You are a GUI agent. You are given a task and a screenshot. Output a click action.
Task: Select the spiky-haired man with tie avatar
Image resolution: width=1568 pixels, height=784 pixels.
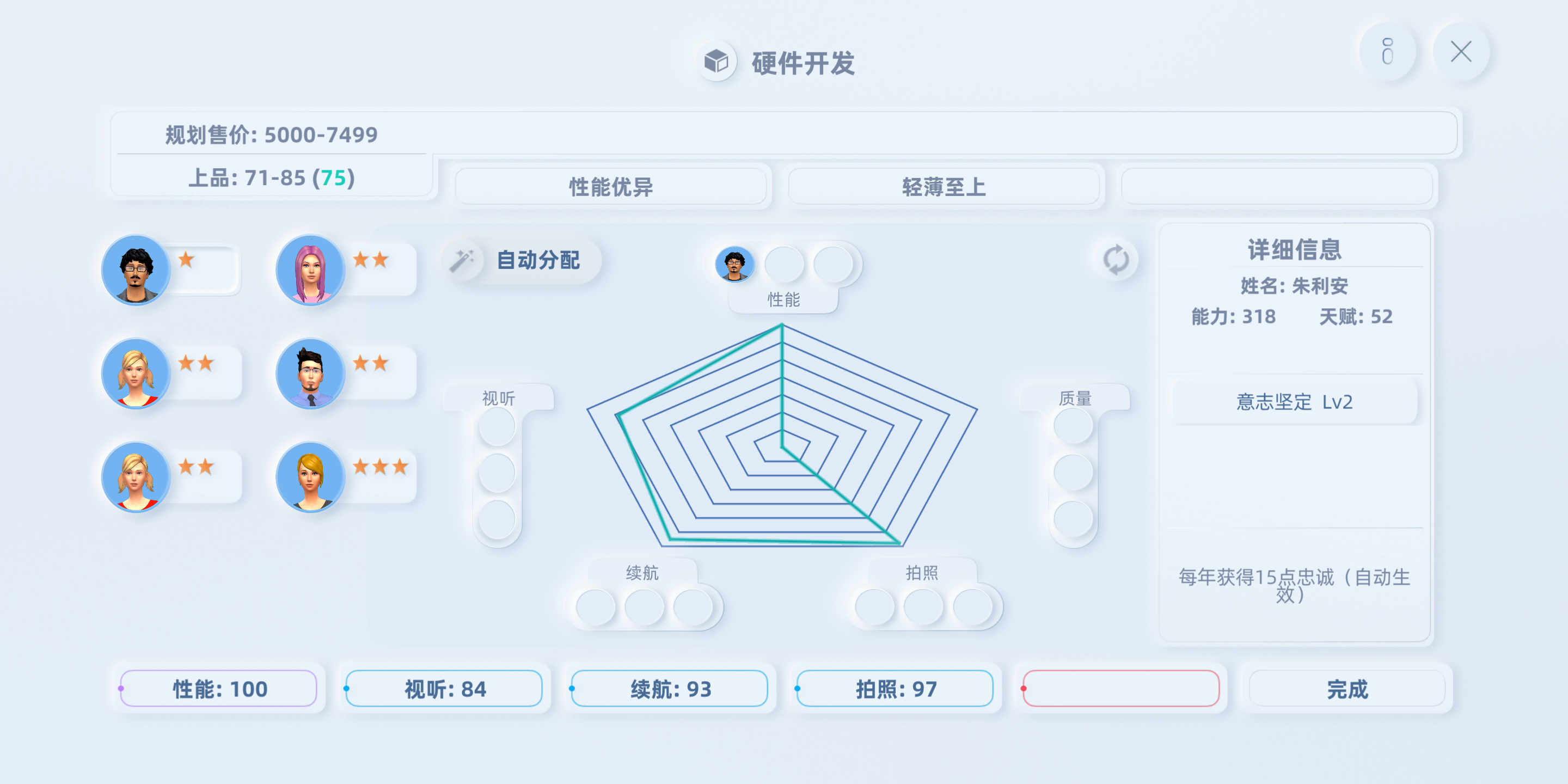(x=310, y=373)
